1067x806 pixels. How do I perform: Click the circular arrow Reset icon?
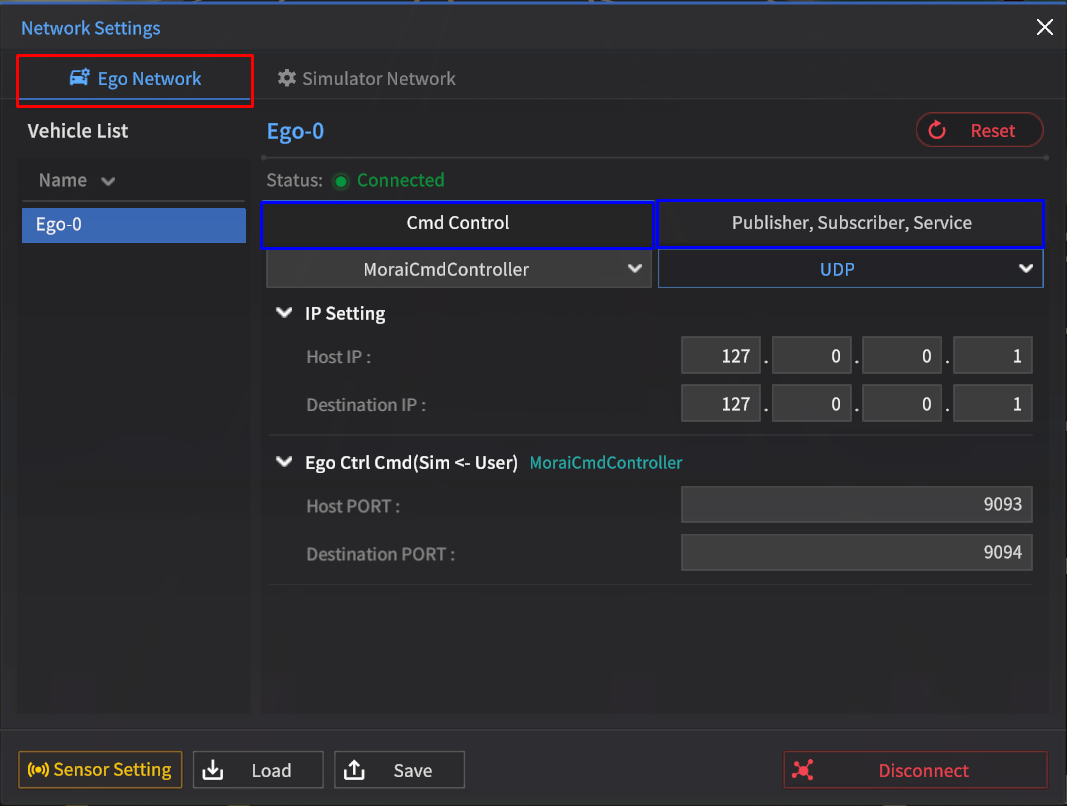tap(937, 130)
